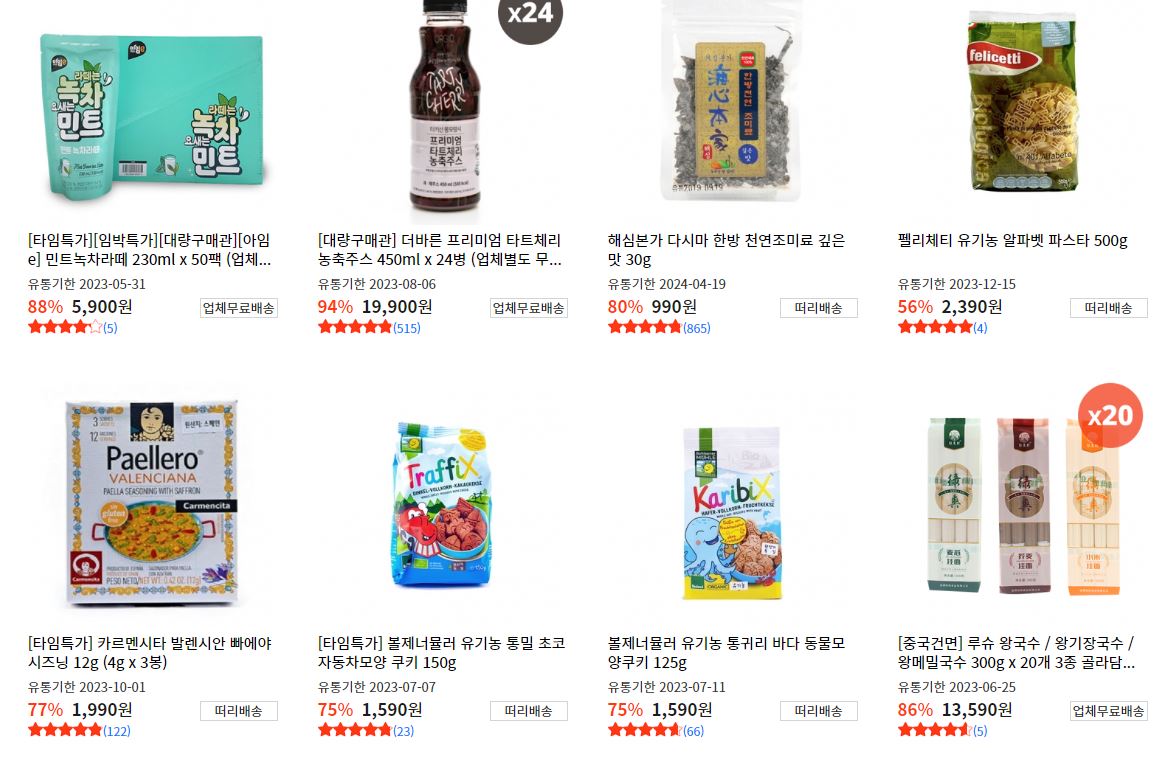Screen dimensions: 1161x757
Task: Open the 515 reviews star rating
Action: (369, 327)
